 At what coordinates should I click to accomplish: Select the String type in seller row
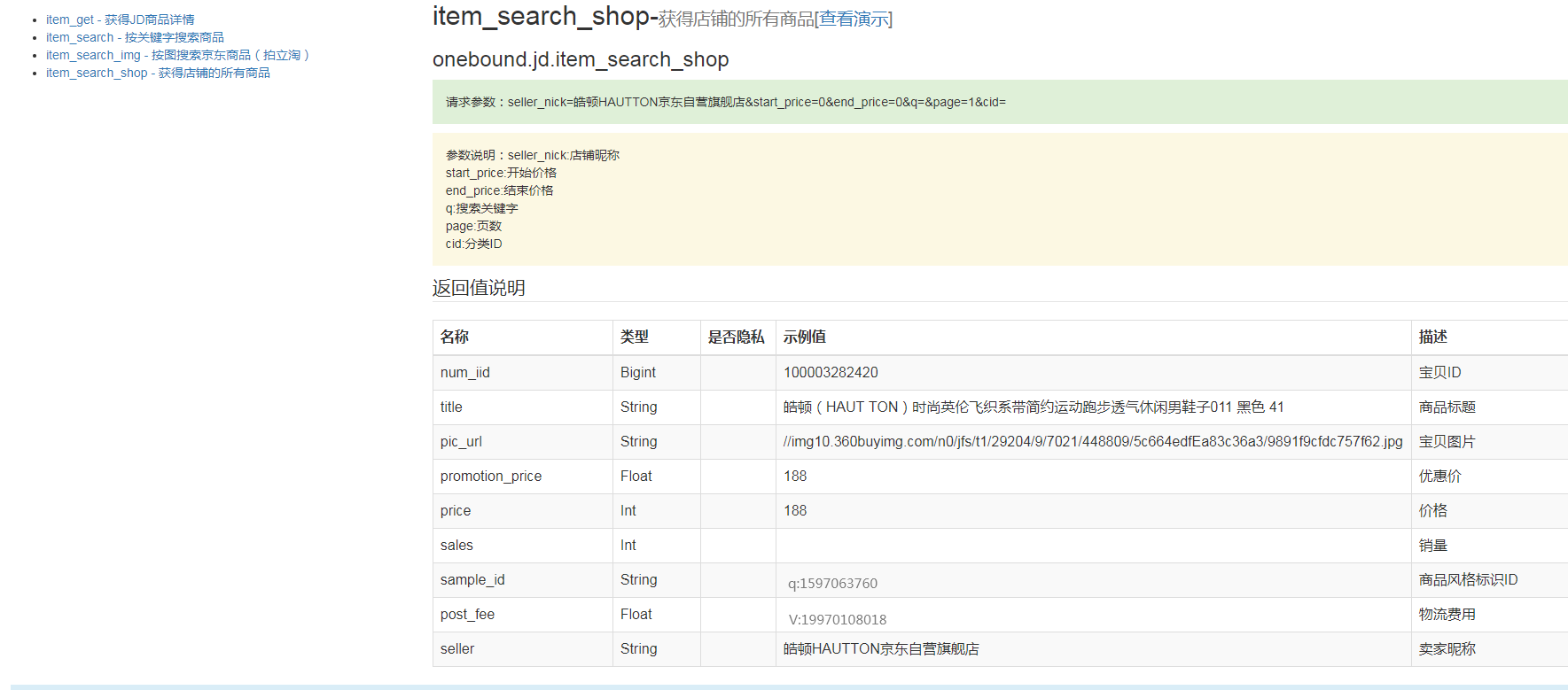(639, 649)
